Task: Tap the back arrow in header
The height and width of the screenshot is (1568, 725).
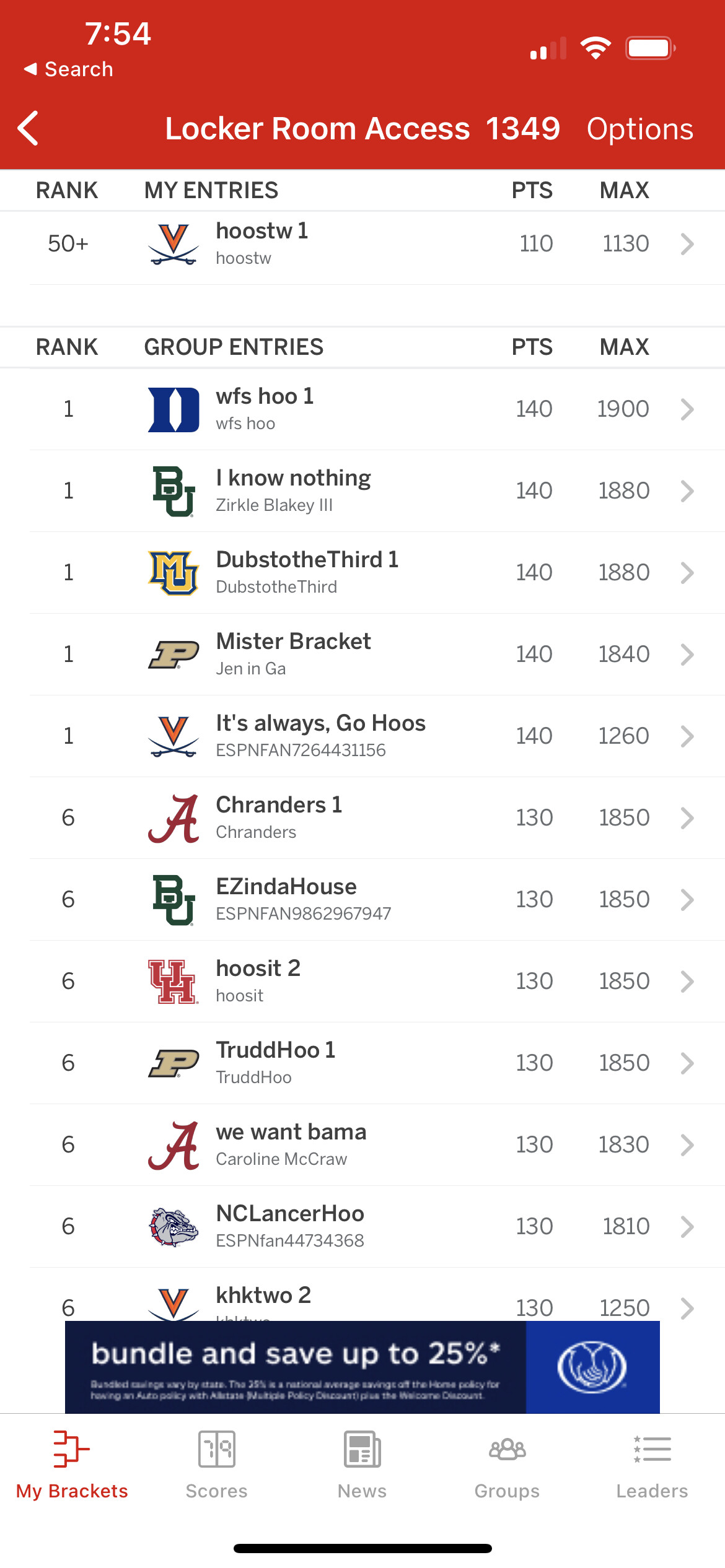Action: click(29, 129)
